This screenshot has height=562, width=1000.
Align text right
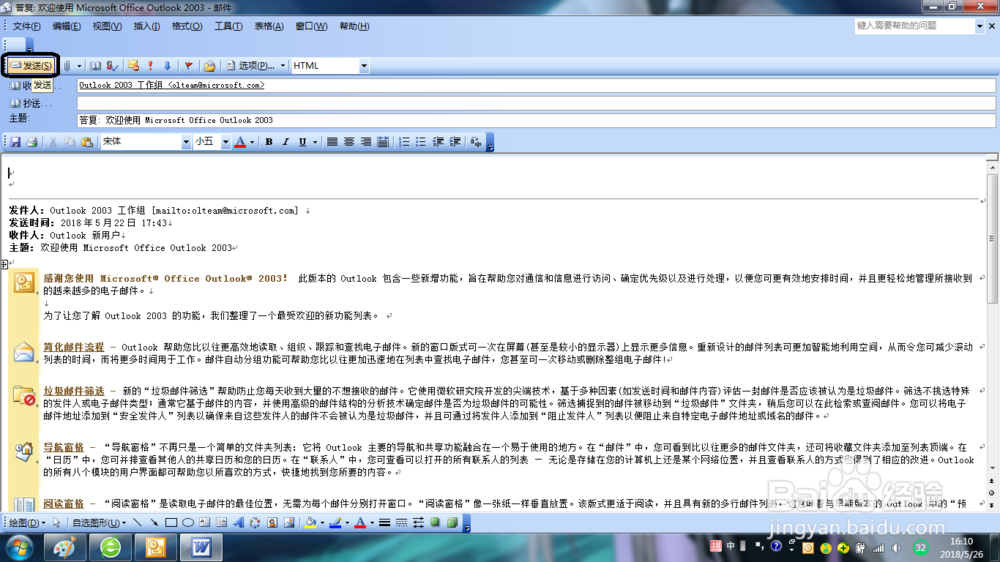tap(365, 142)
